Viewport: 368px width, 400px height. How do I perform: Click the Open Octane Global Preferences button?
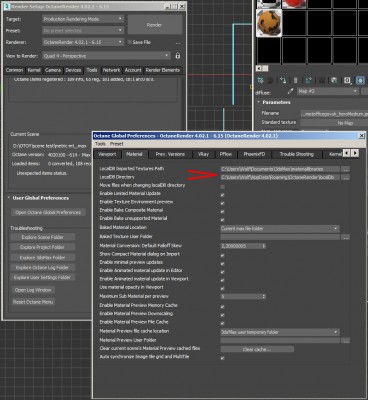48,212
